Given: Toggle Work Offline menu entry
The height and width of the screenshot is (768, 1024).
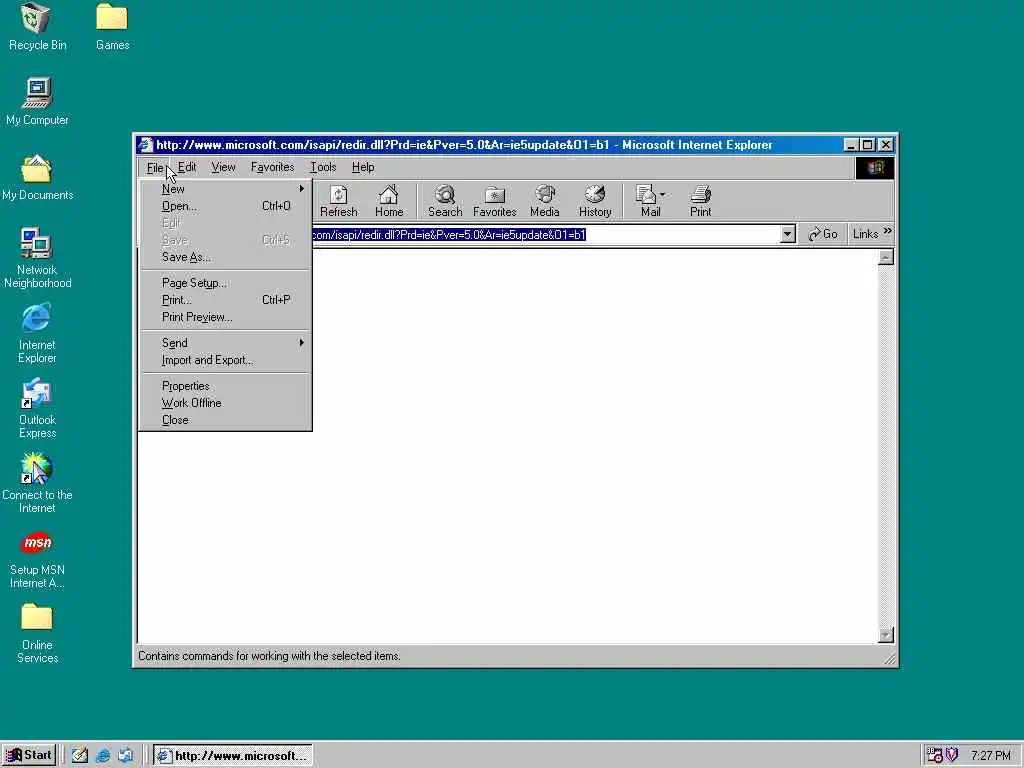Looking at the screenshot, I should pos(225,403).
